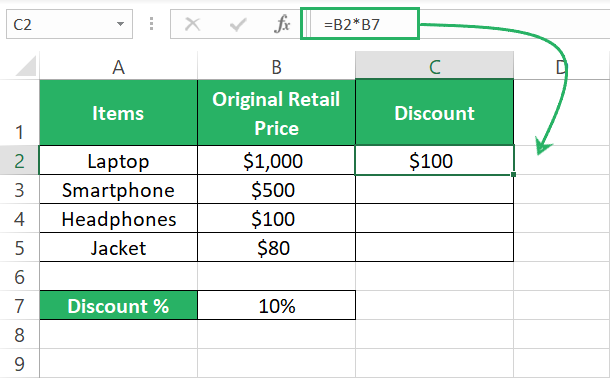Select the $80 price cell
Viewport: 610px width, 378px height.
coord(277,247)
